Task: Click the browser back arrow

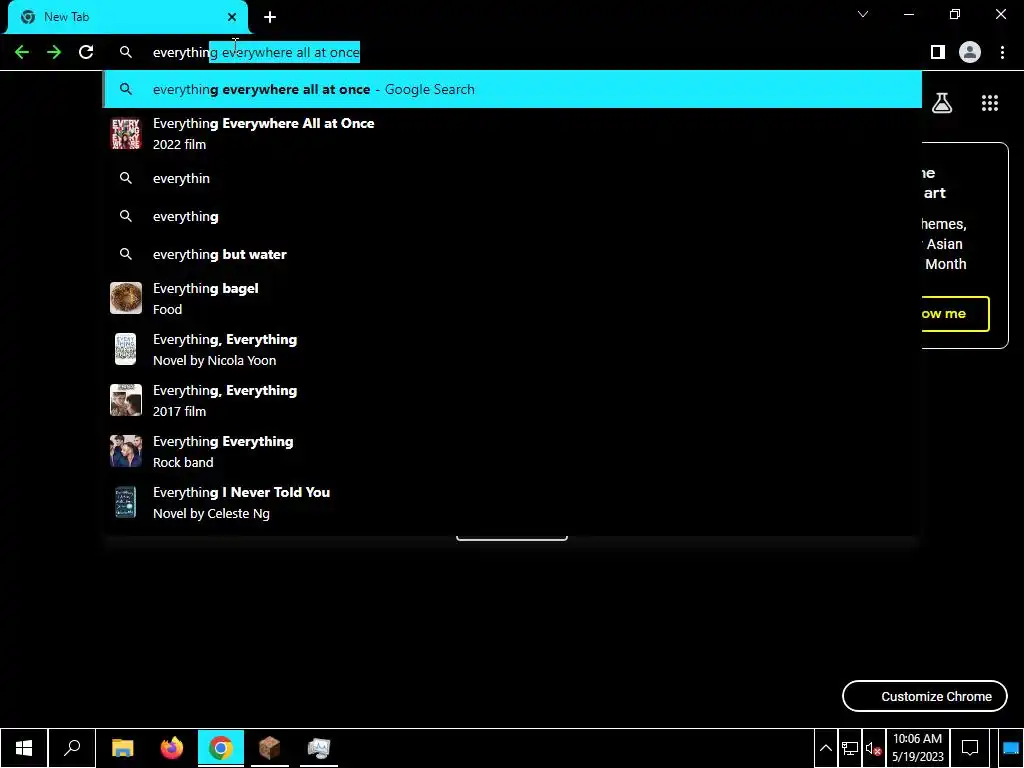Action: (22, 52)
